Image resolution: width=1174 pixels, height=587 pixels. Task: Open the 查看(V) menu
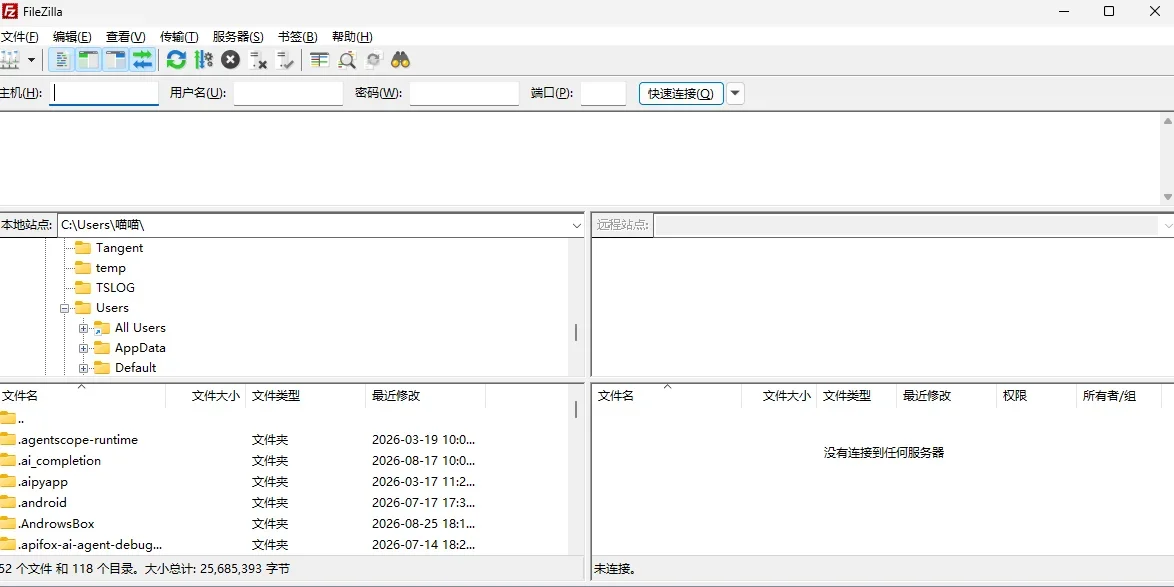(x=126, y=37)
